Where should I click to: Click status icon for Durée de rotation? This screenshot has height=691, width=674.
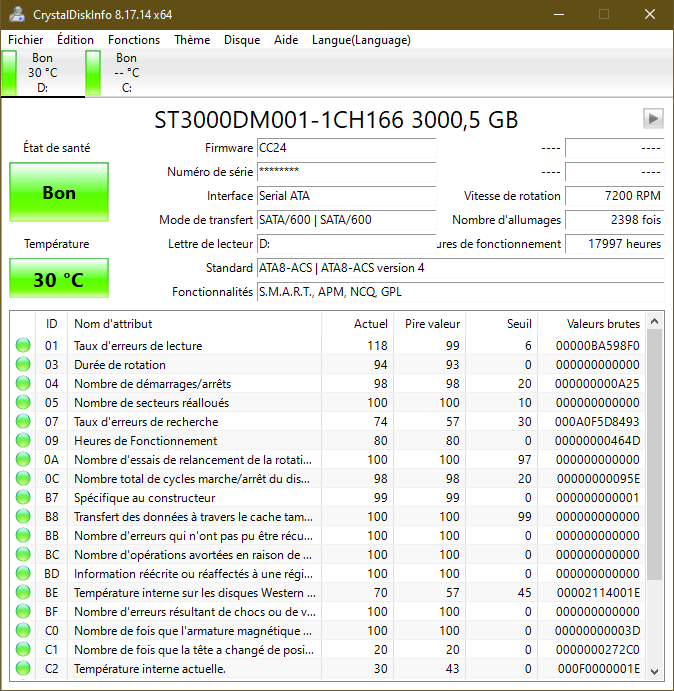[22, 365]
